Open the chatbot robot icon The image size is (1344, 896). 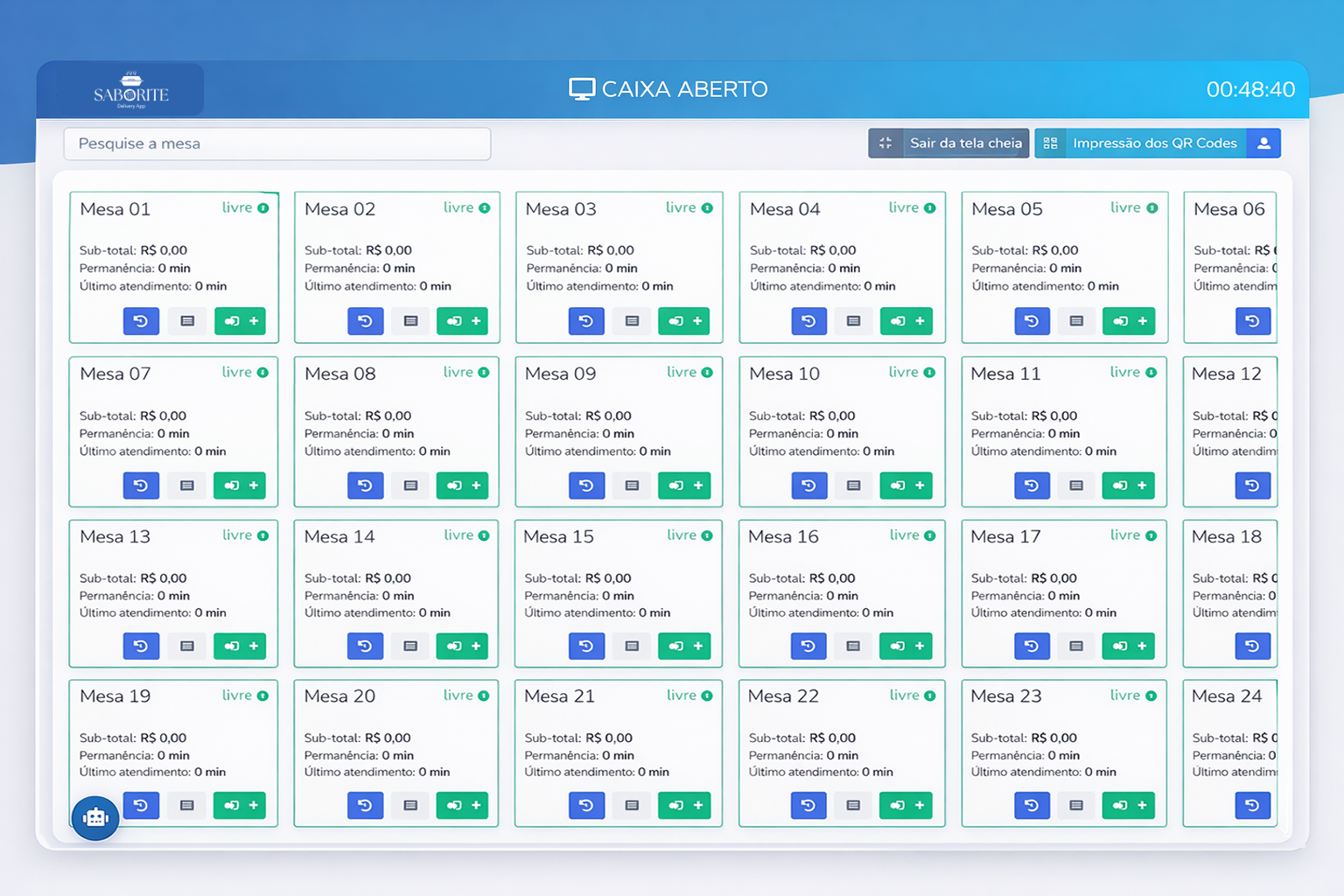pos(95,818)
